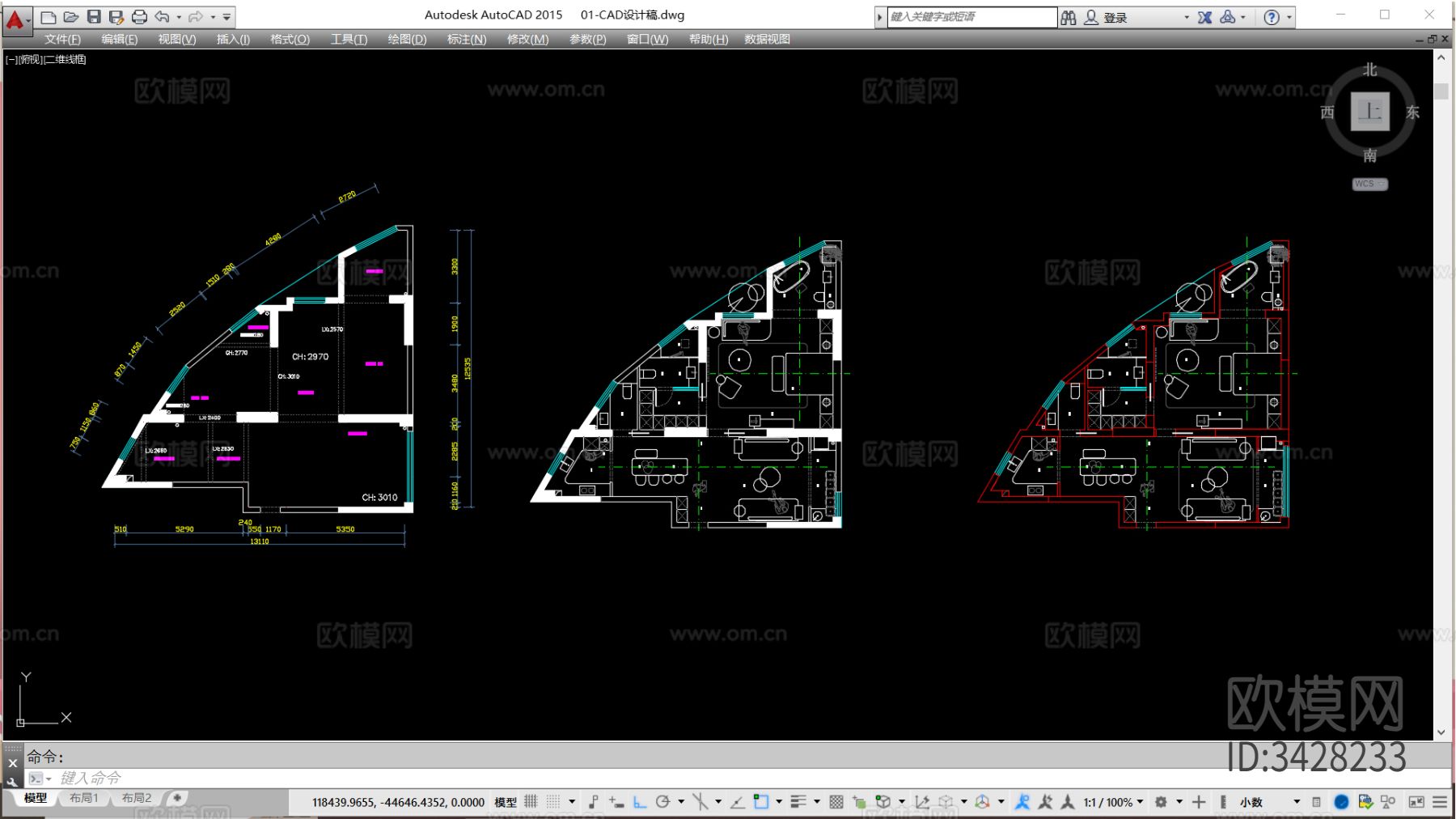Open the 视图(V) menu
This screenshot has width=1456, height=819.
[177, 39]
